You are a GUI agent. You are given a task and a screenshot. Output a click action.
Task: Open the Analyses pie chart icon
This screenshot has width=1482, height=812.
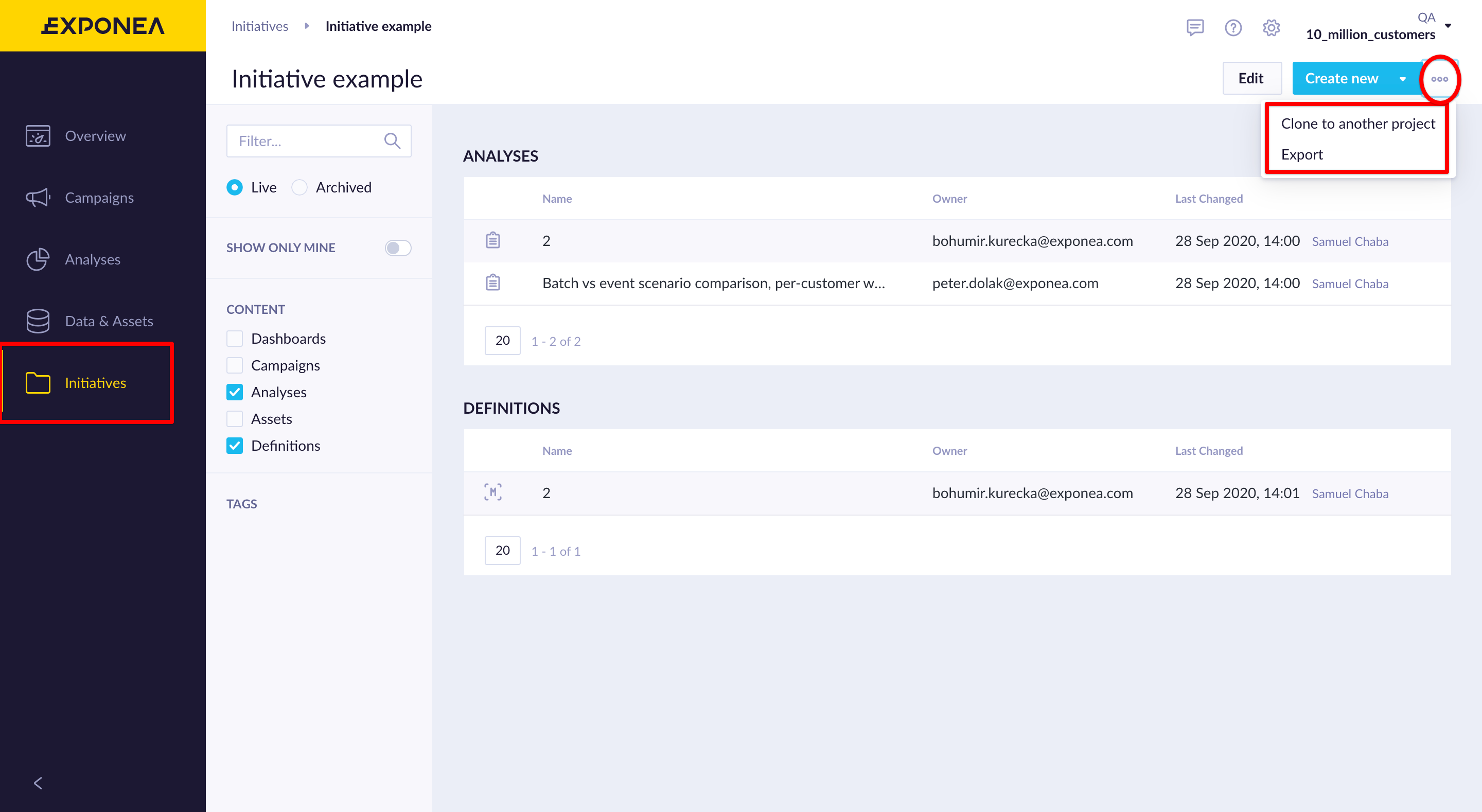click(x=38, y=259)
